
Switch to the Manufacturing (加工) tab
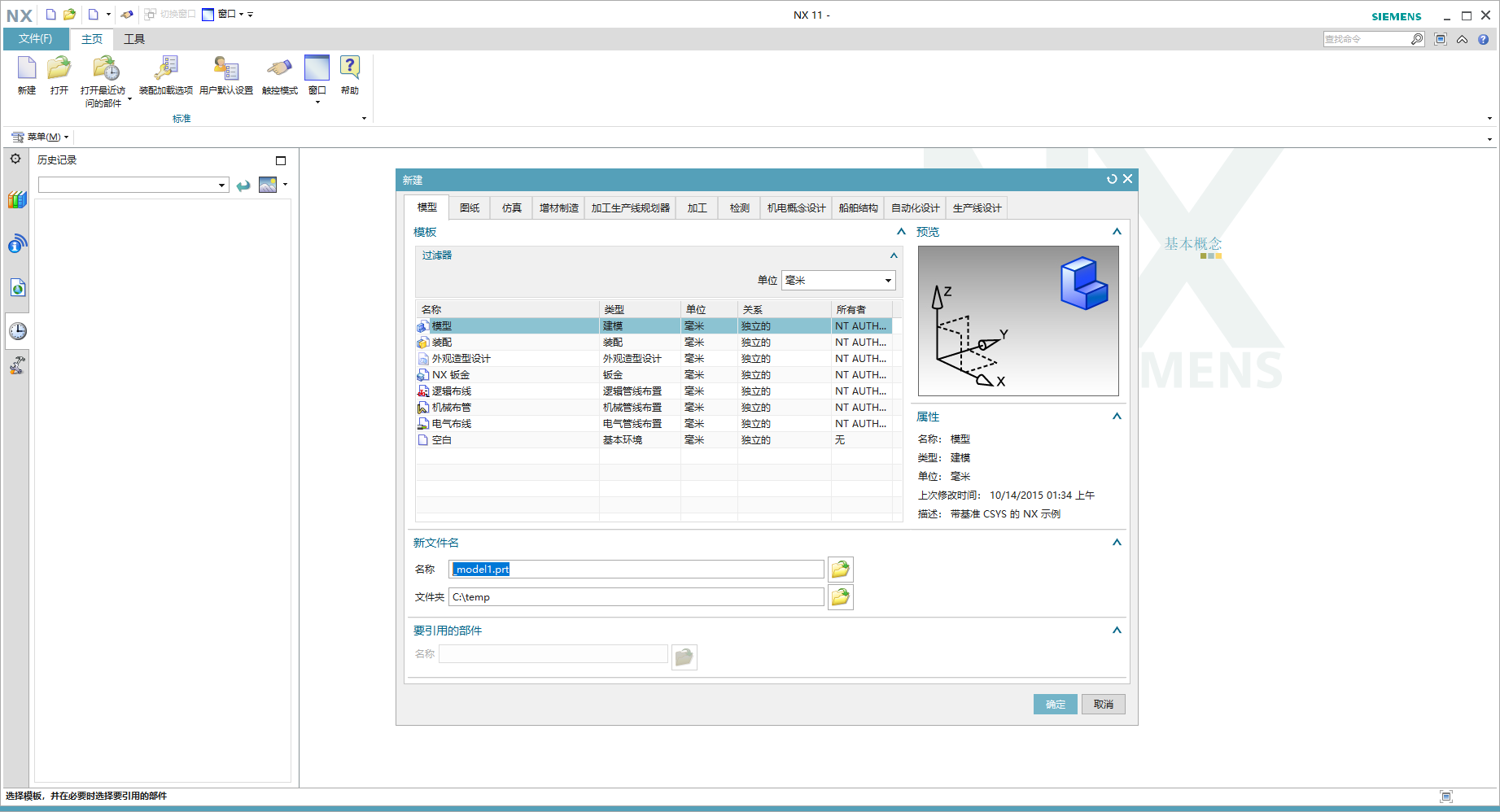tap(697, 208)
